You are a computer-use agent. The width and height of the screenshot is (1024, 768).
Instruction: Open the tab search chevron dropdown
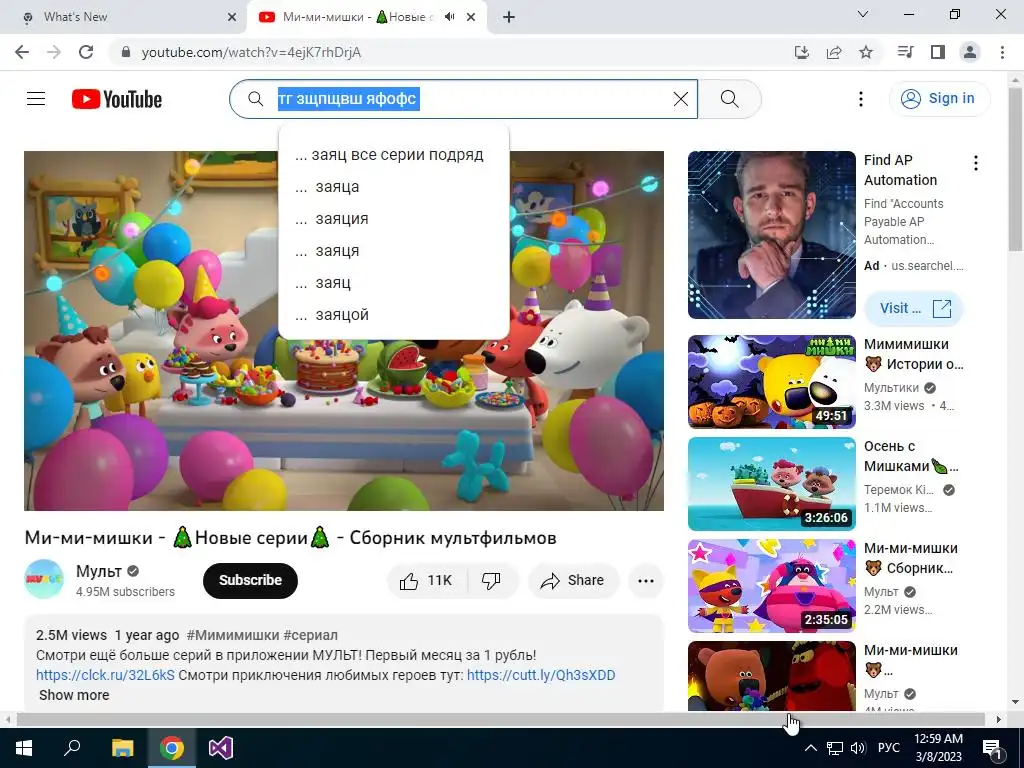[863, 14]
